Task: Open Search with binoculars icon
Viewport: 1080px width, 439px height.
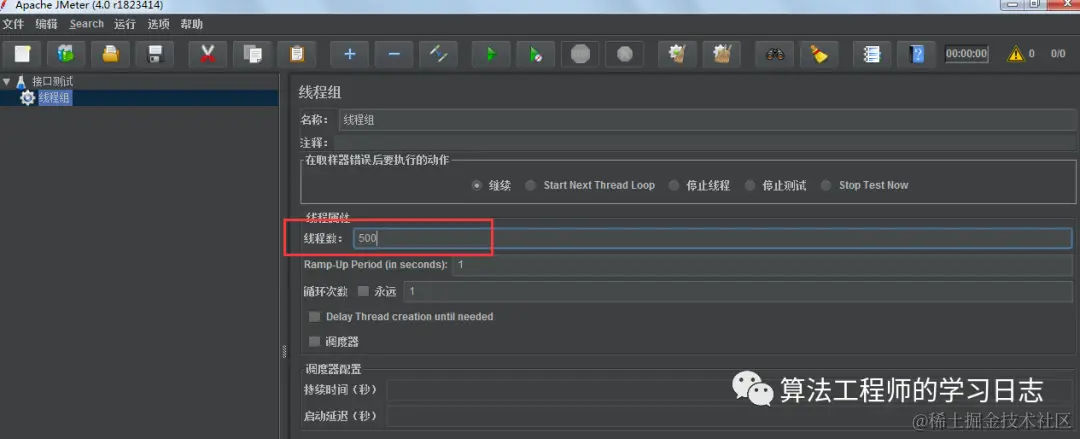Action: point(775,54)
